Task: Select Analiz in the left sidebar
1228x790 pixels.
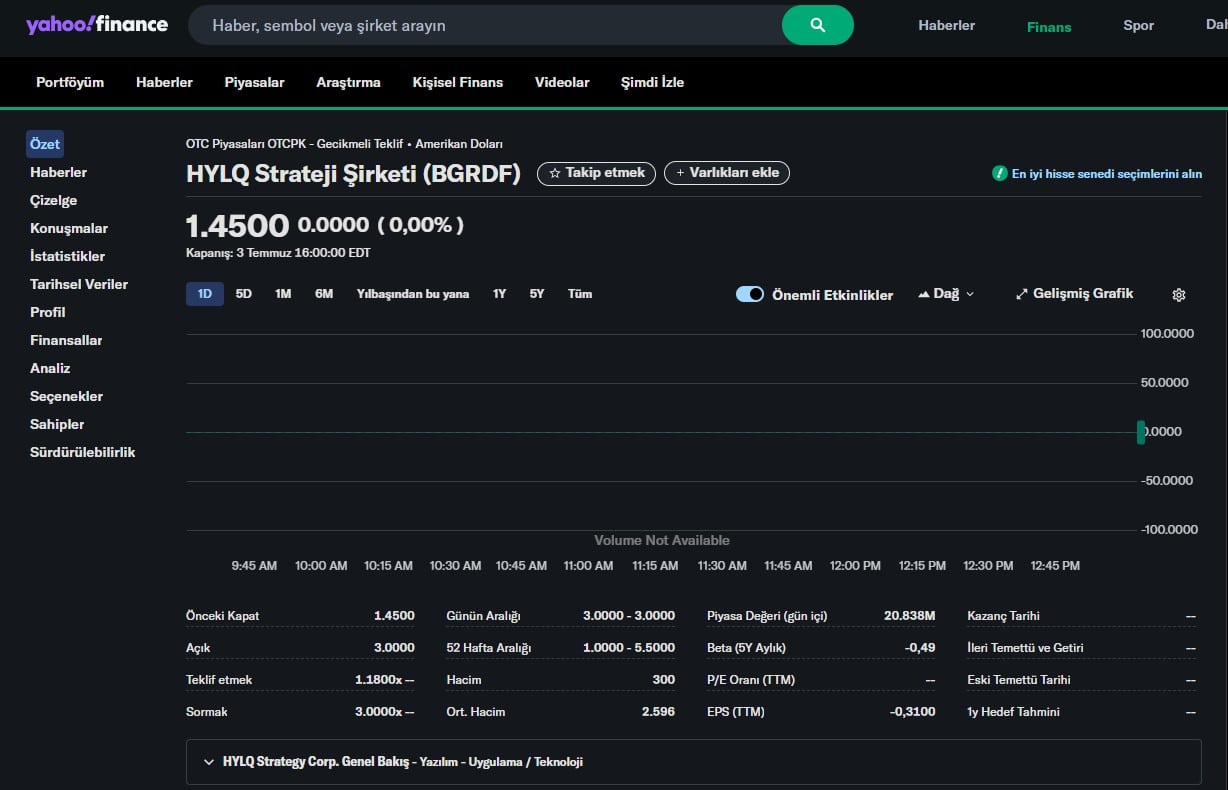Action: (x=50, y=368)
